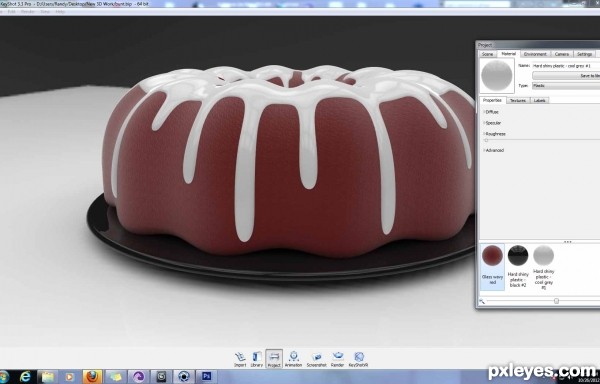600x384 pixels.
Task: Open the Animation toolbar icon
Action: (x=293, y=359)
